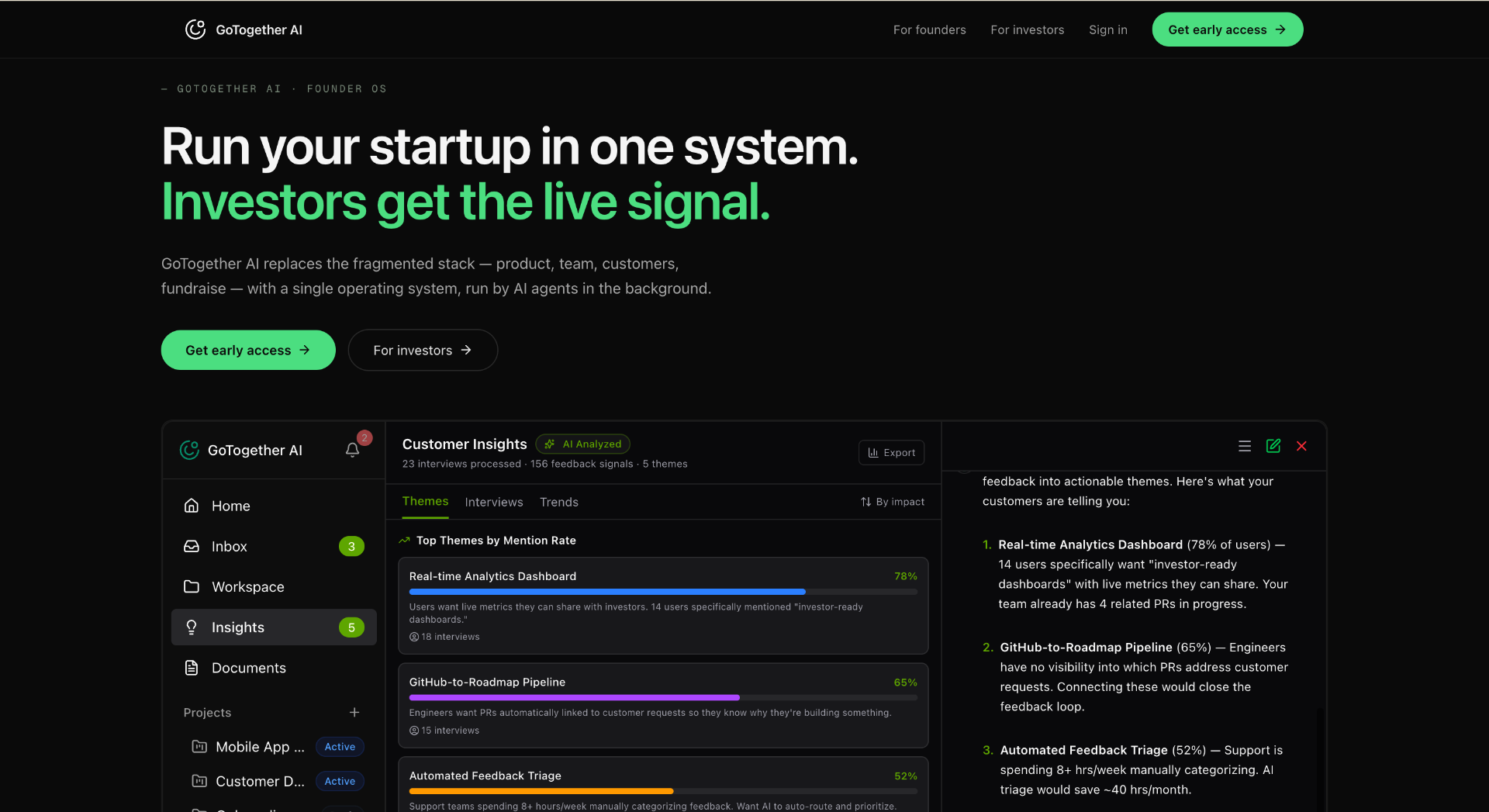Viewport: 1489px width, 812px height.
Task: Select Workspace in the sidebar
Action: coord(274,586)
